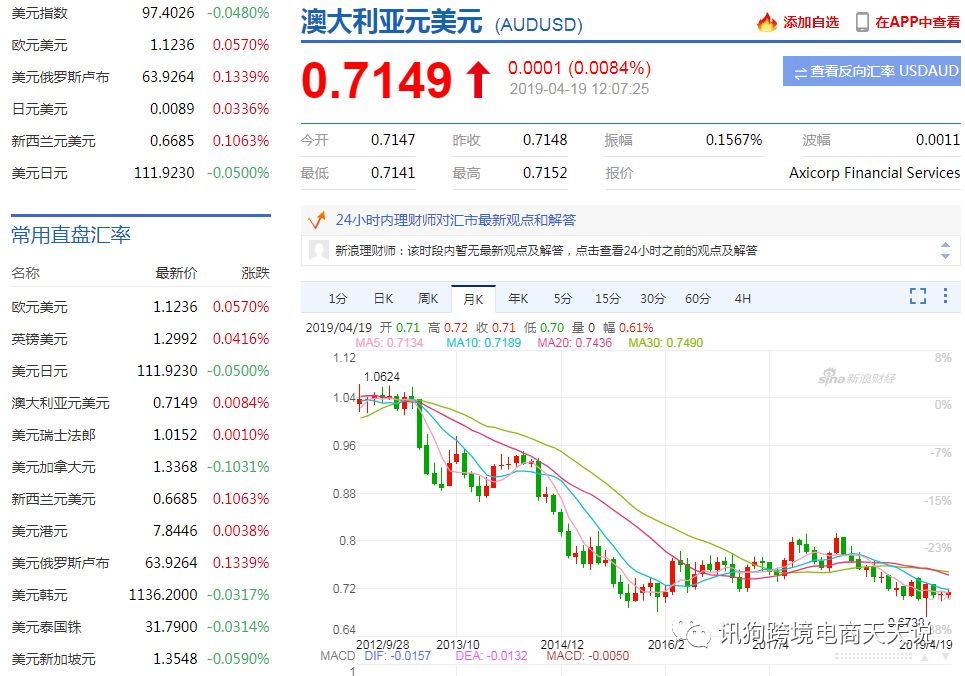Open 美元瑞士法郎 exchange rate row
965x676 pixels.
54,435
